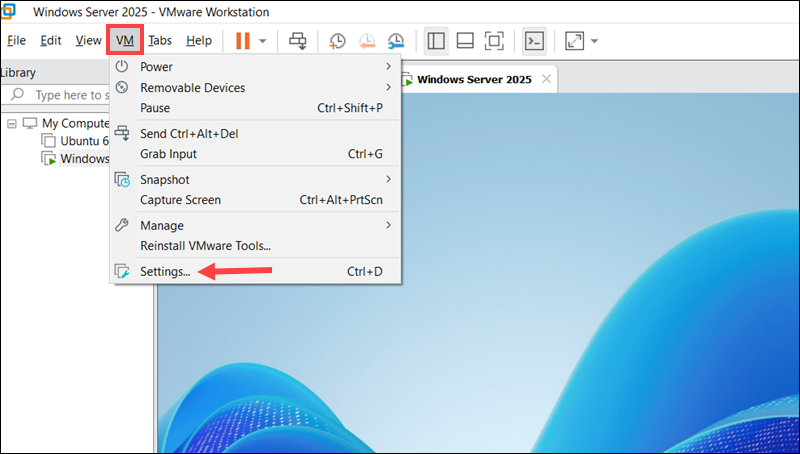Enter full screen mode via toolbar icon
The image size is (800, 454).
(494, 41)
